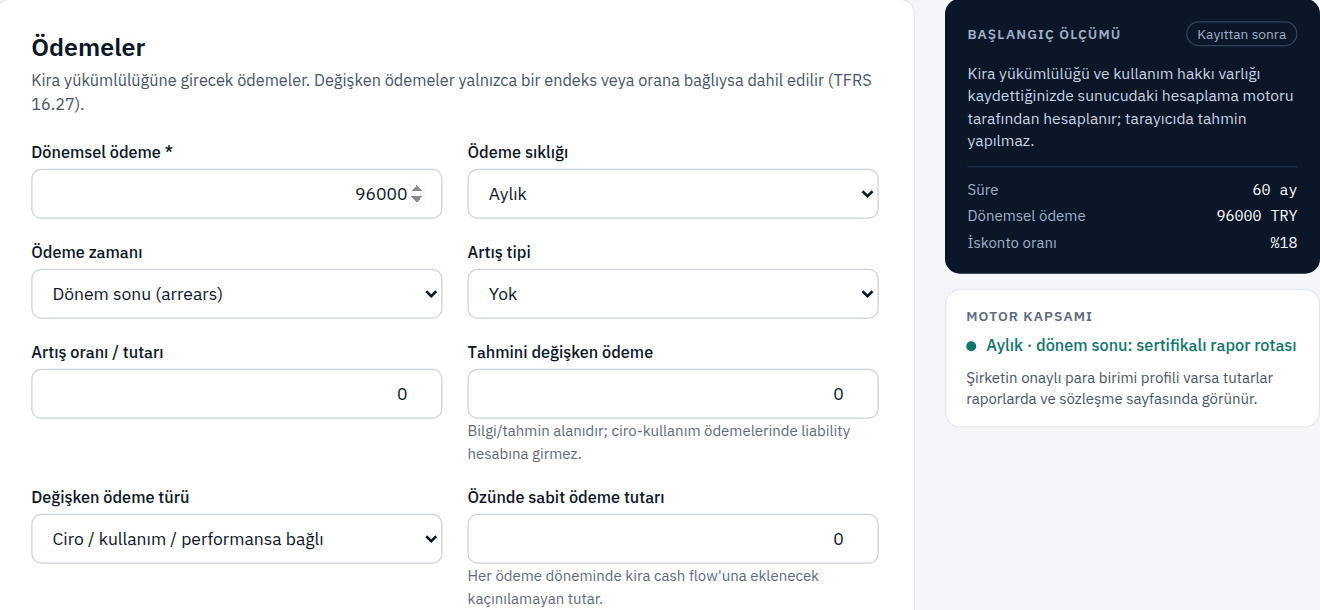Click the Her ödeme döneminde helper text

click(643, 588)
